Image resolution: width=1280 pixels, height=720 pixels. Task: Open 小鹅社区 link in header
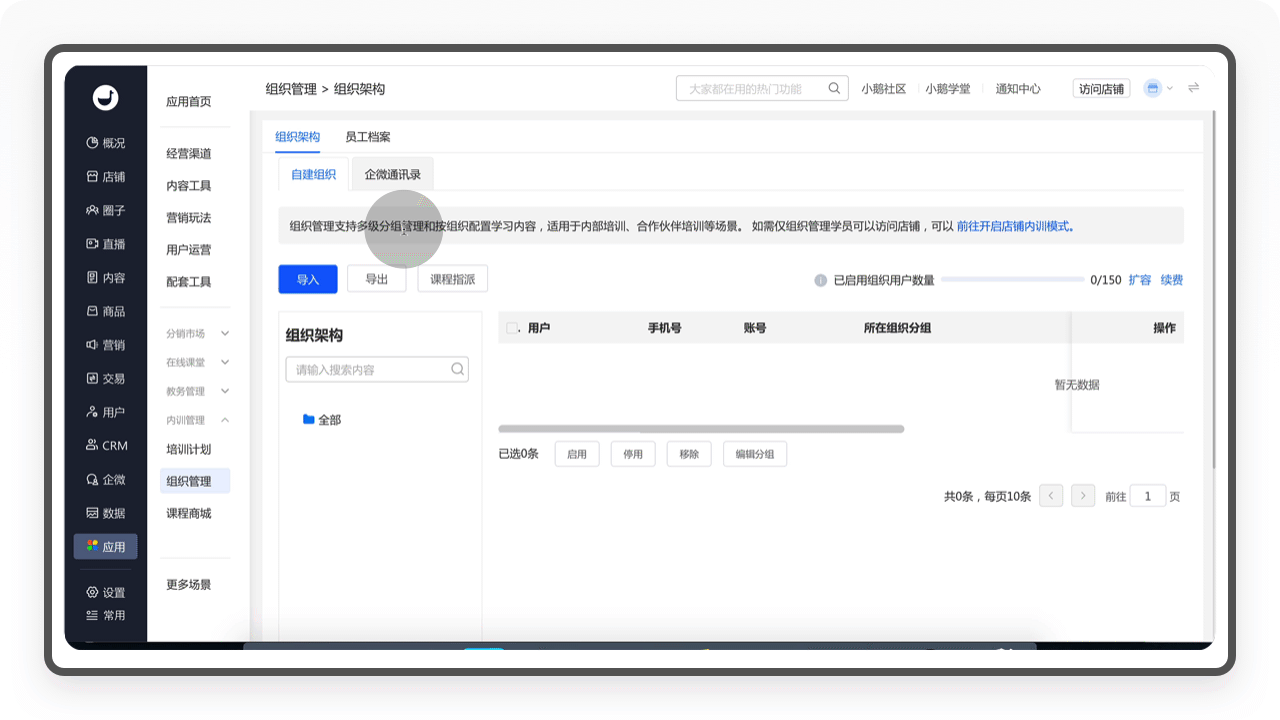(x=884, y=88)
